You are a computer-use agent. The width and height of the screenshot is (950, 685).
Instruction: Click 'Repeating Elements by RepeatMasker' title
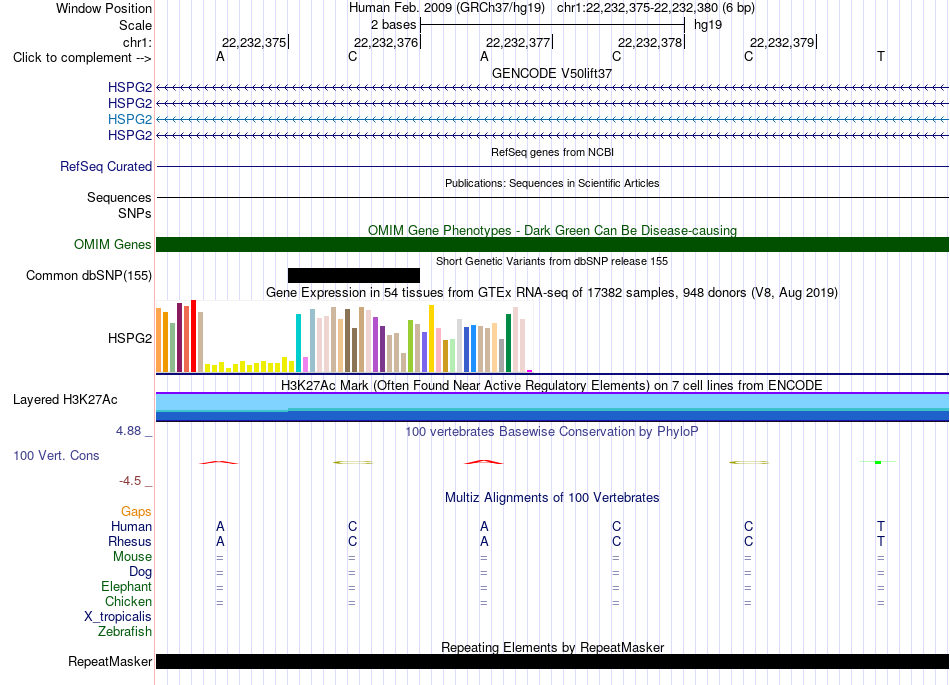tap(553, 647)
